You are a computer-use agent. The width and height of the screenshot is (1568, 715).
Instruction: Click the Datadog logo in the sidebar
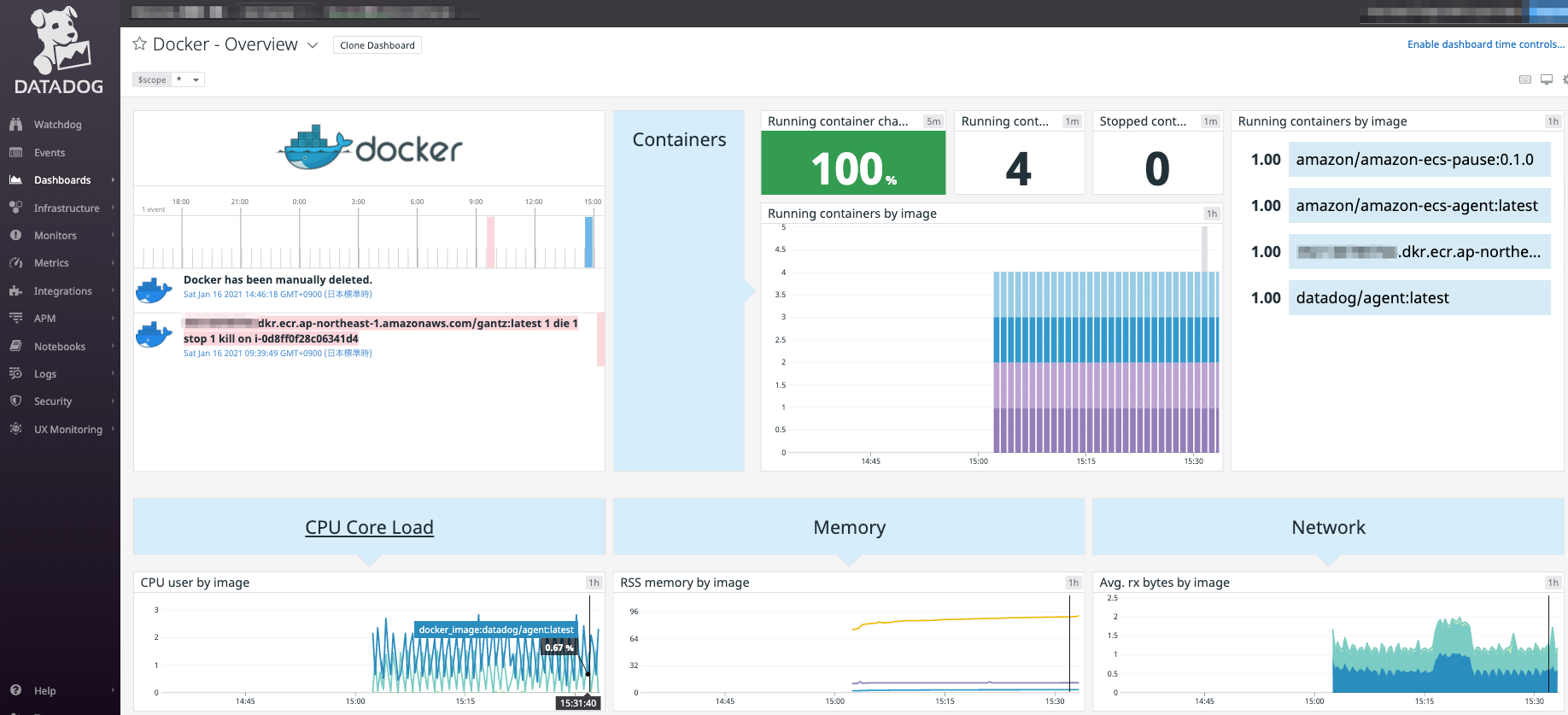click(x=59, y=50)
